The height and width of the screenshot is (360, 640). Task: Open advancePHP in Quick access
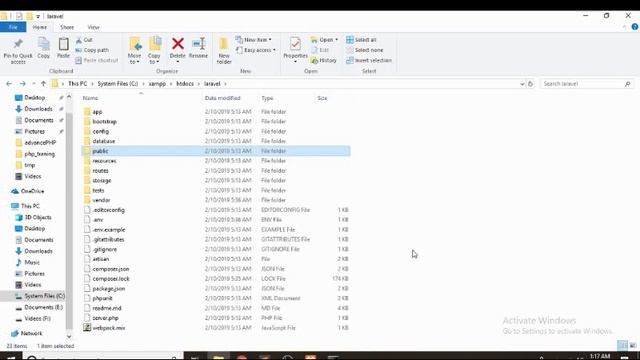pyautogui.click(x=36, y=143)
